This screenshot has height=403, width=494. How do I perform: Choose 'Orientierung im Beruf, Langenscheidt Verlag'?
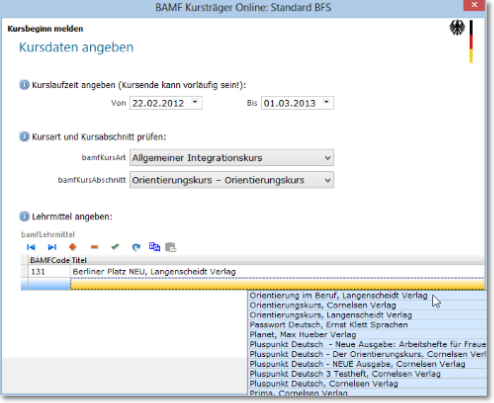pyautogui.click(x=367, y=296)
